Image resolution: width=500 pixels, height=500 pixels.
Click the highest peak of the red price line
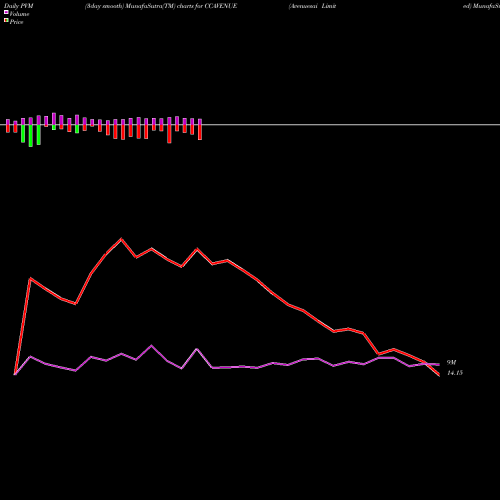(x=121, y=239)
